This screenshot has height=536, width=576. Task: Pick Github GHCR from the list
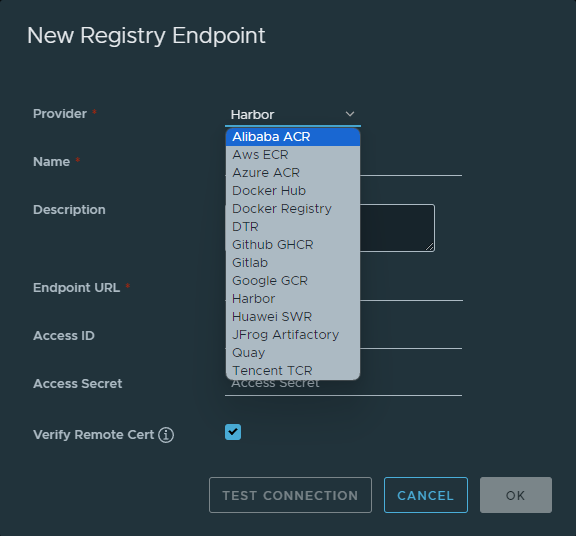coord(293,245)
